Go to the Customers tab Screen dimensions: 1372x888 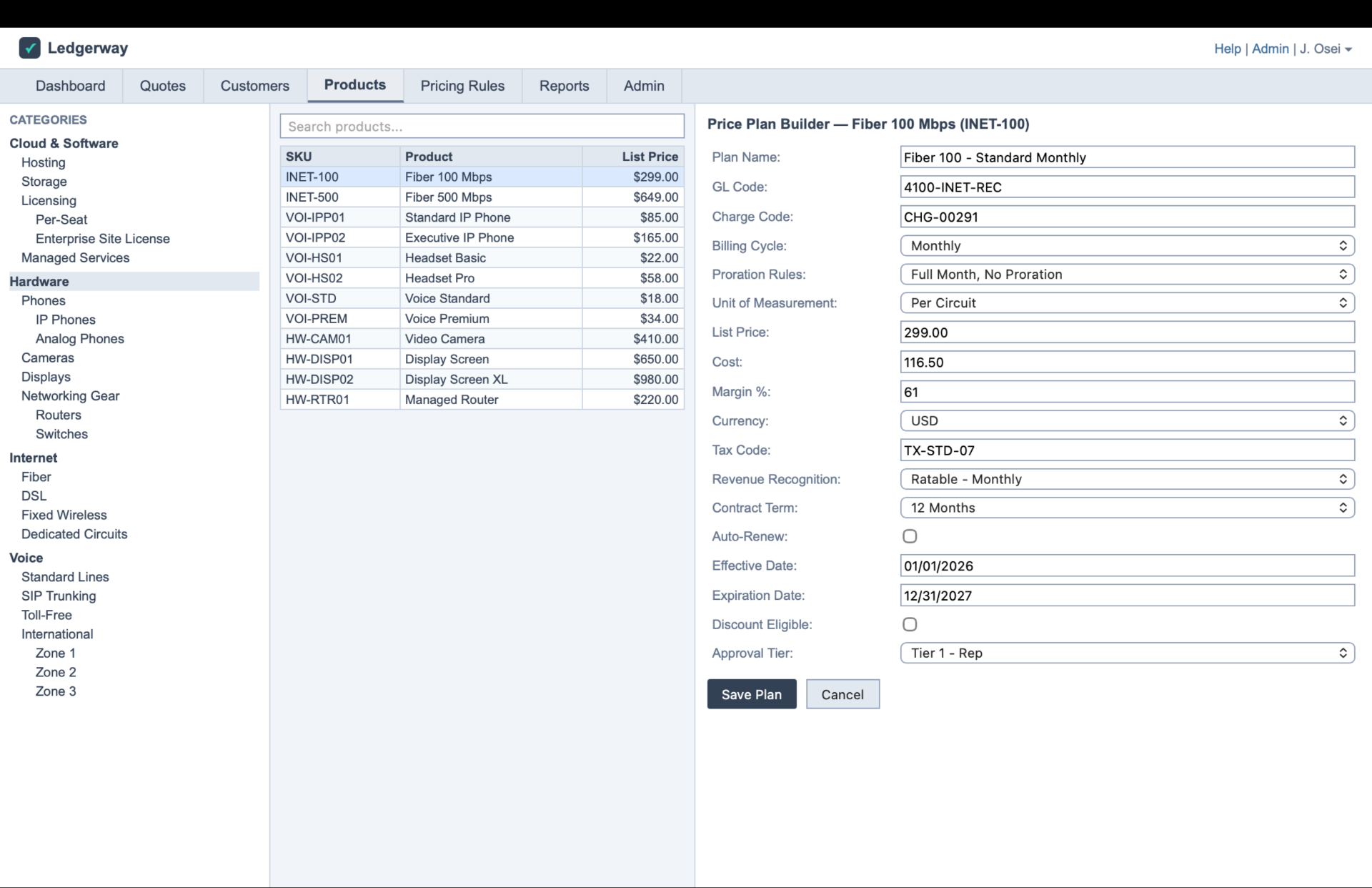255,86
